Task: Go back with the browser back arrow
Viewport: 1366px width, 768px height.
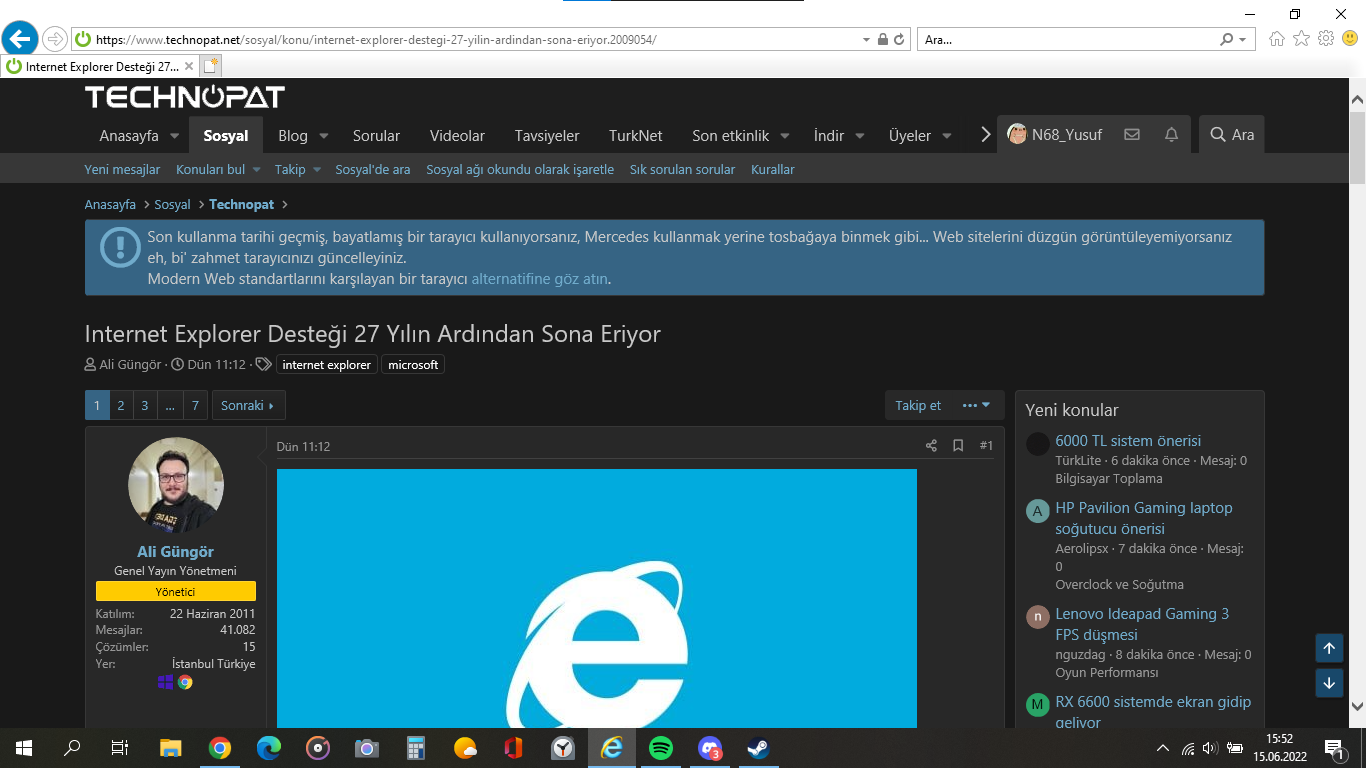Action: [x=20, y=39]
